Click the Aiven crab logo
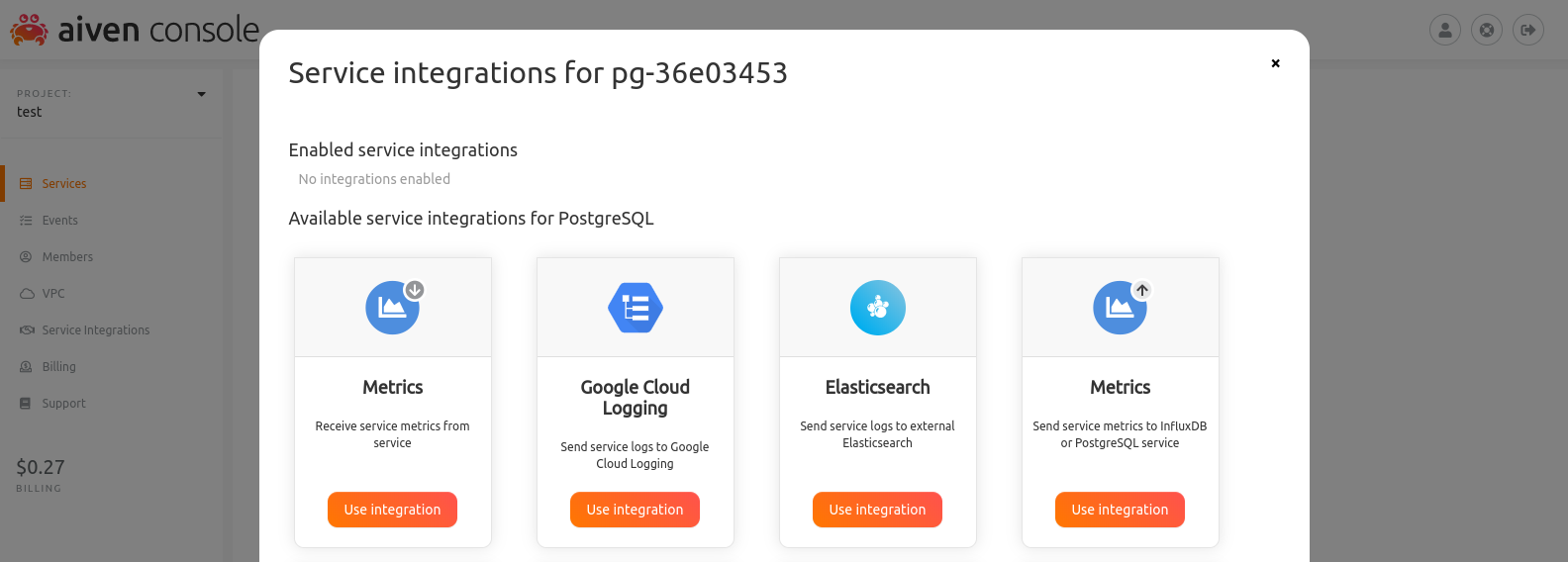This screenshot has width=1568, height=562. (x=29, y=30)
